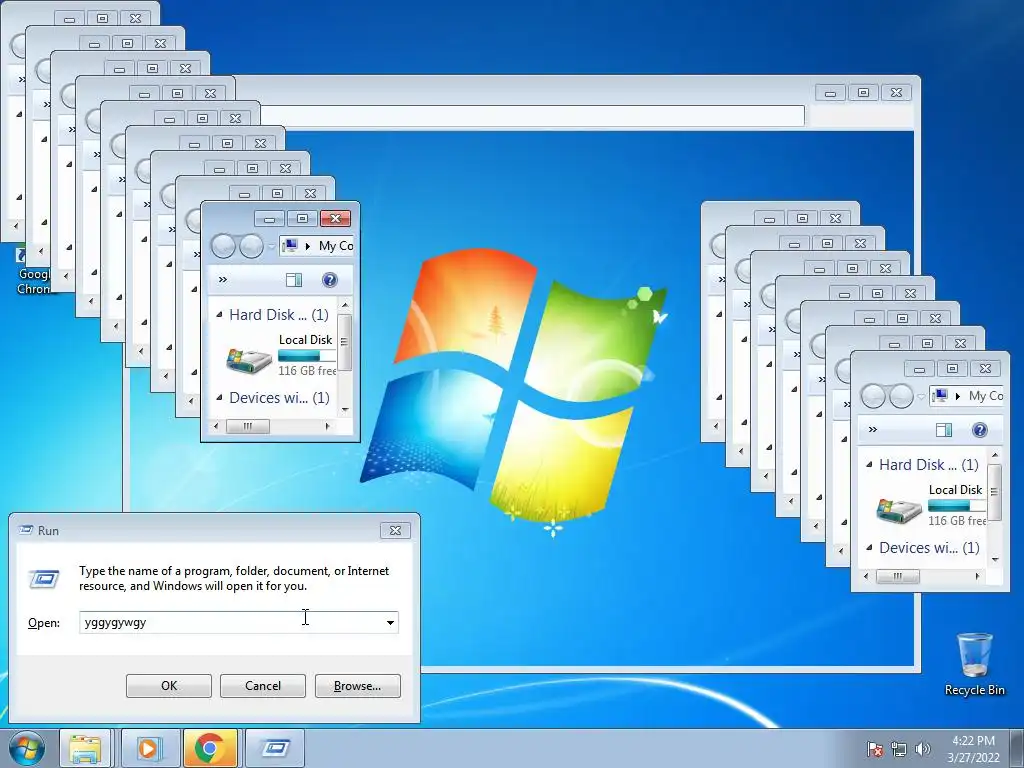
Task: Close the Run dialog with its X
Action: 395,530
